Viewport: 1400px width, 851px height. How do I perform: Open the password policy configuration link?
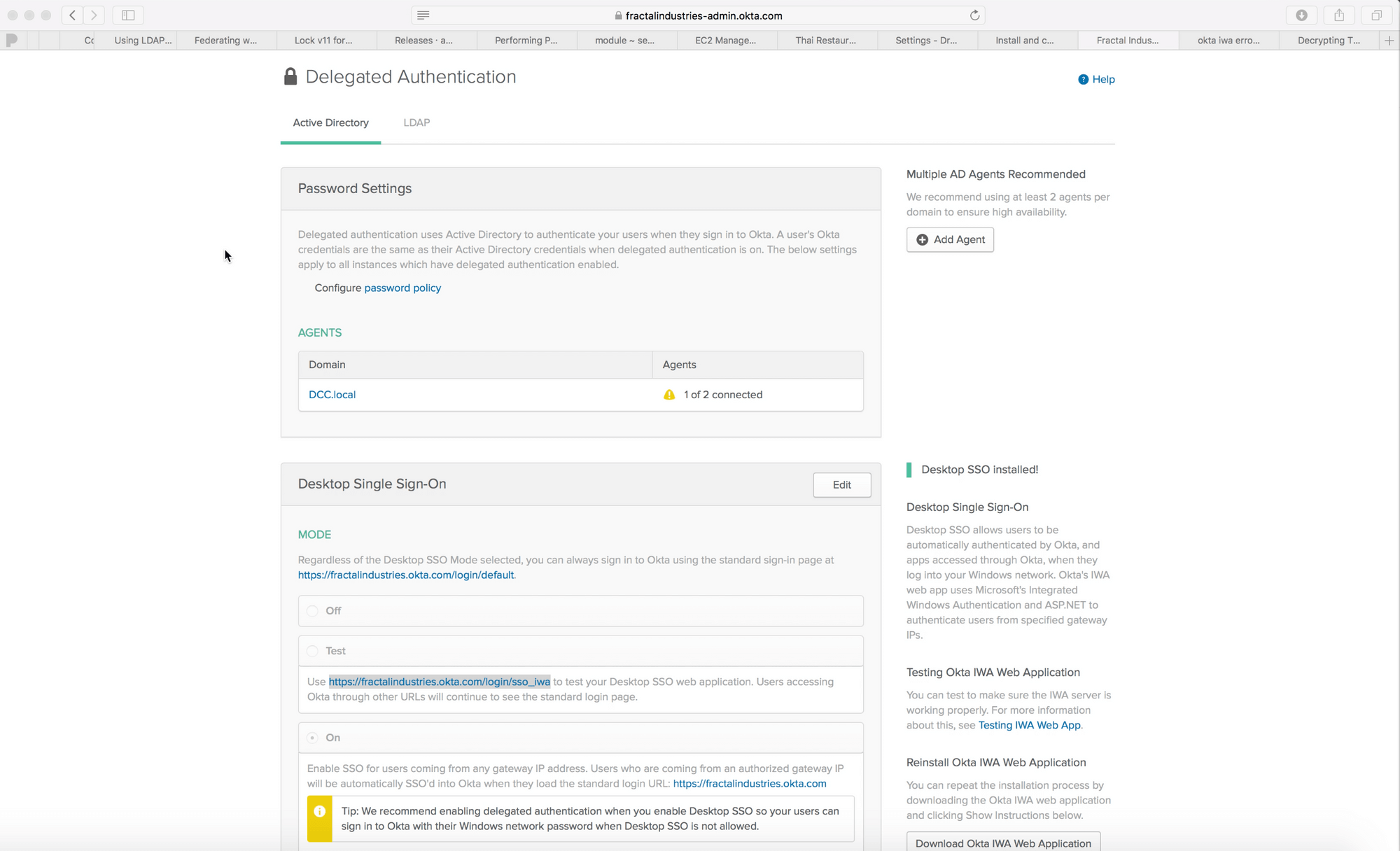[x=402, y=288]
